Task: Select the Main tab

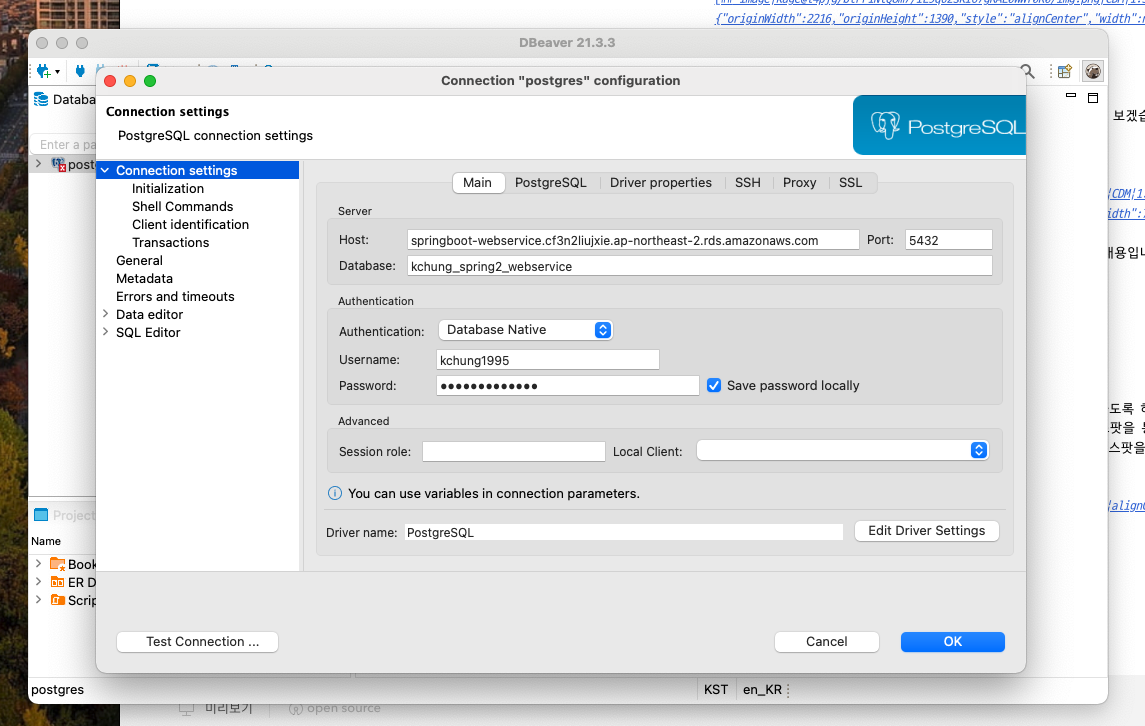Action: [x=478, y=183]
